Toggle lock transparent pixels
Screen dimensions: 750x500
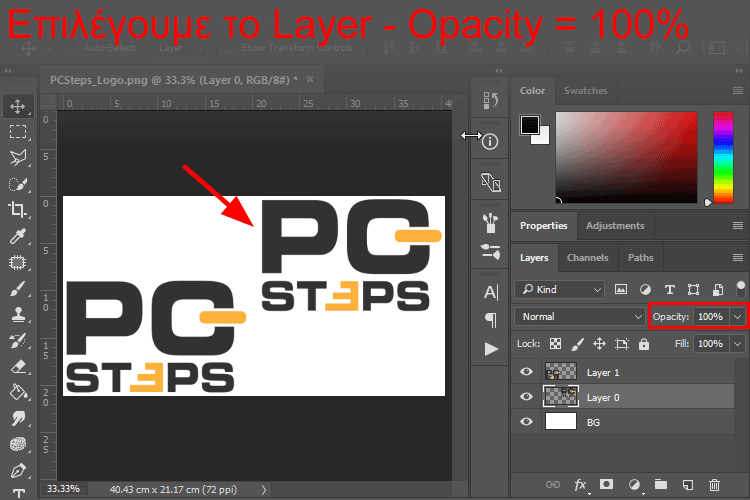[x=555, y=344]
